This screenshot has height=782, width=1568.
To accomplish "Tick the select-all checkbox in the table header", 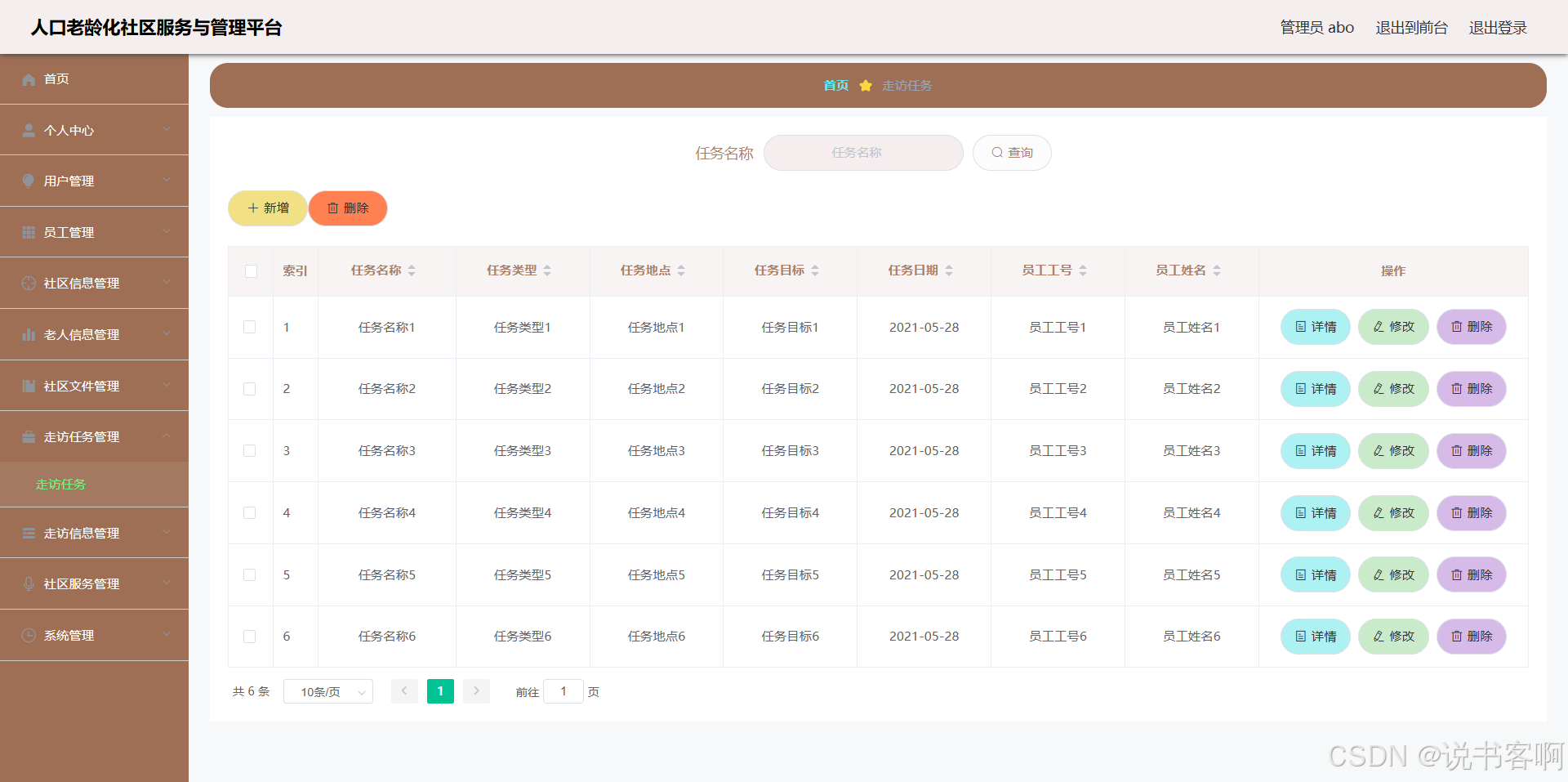I will (251, 271).
